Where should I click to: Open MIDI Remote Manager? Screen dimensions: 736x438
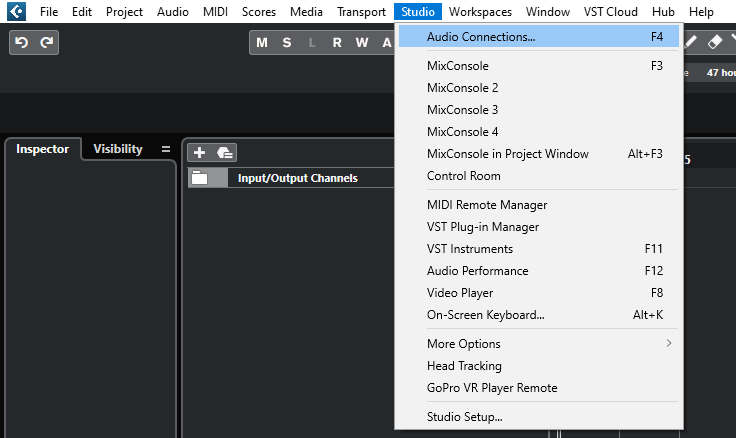coord(539,205)
